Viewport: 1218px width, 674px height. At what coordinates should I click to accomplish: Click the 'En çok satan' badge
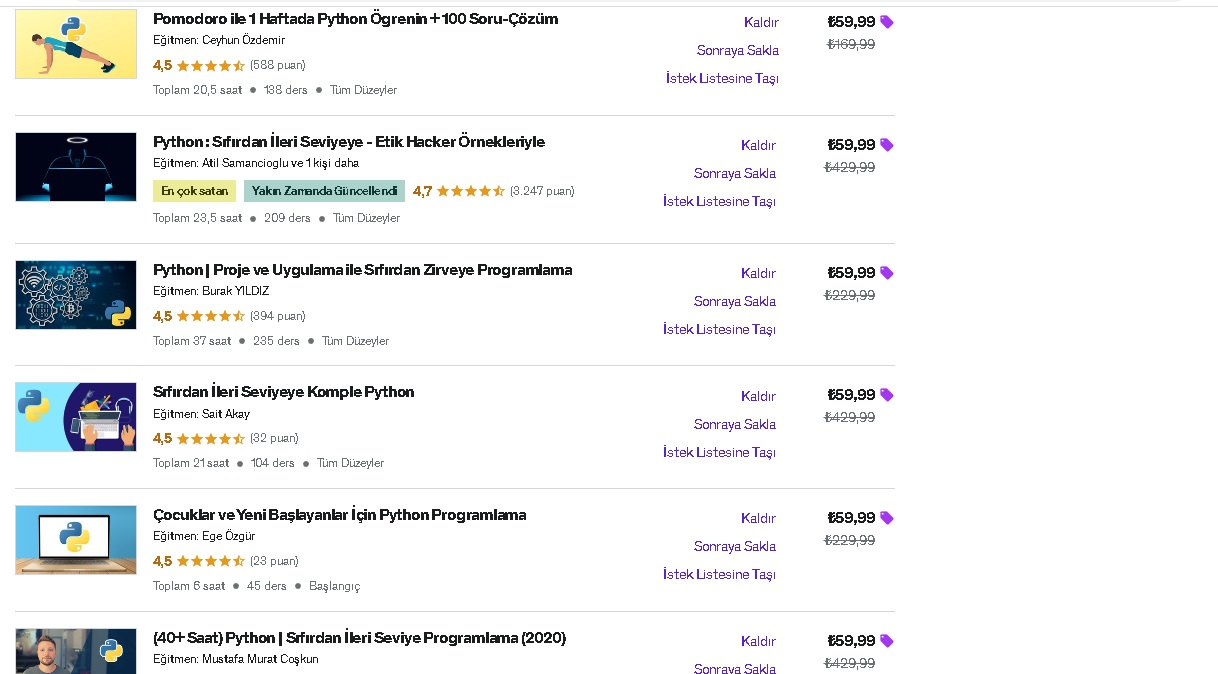[x=195, y=191]
